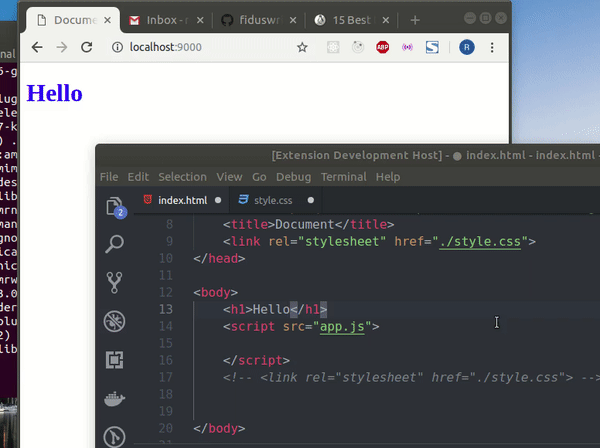Reload the localhost:9000 page

point(86,47)
